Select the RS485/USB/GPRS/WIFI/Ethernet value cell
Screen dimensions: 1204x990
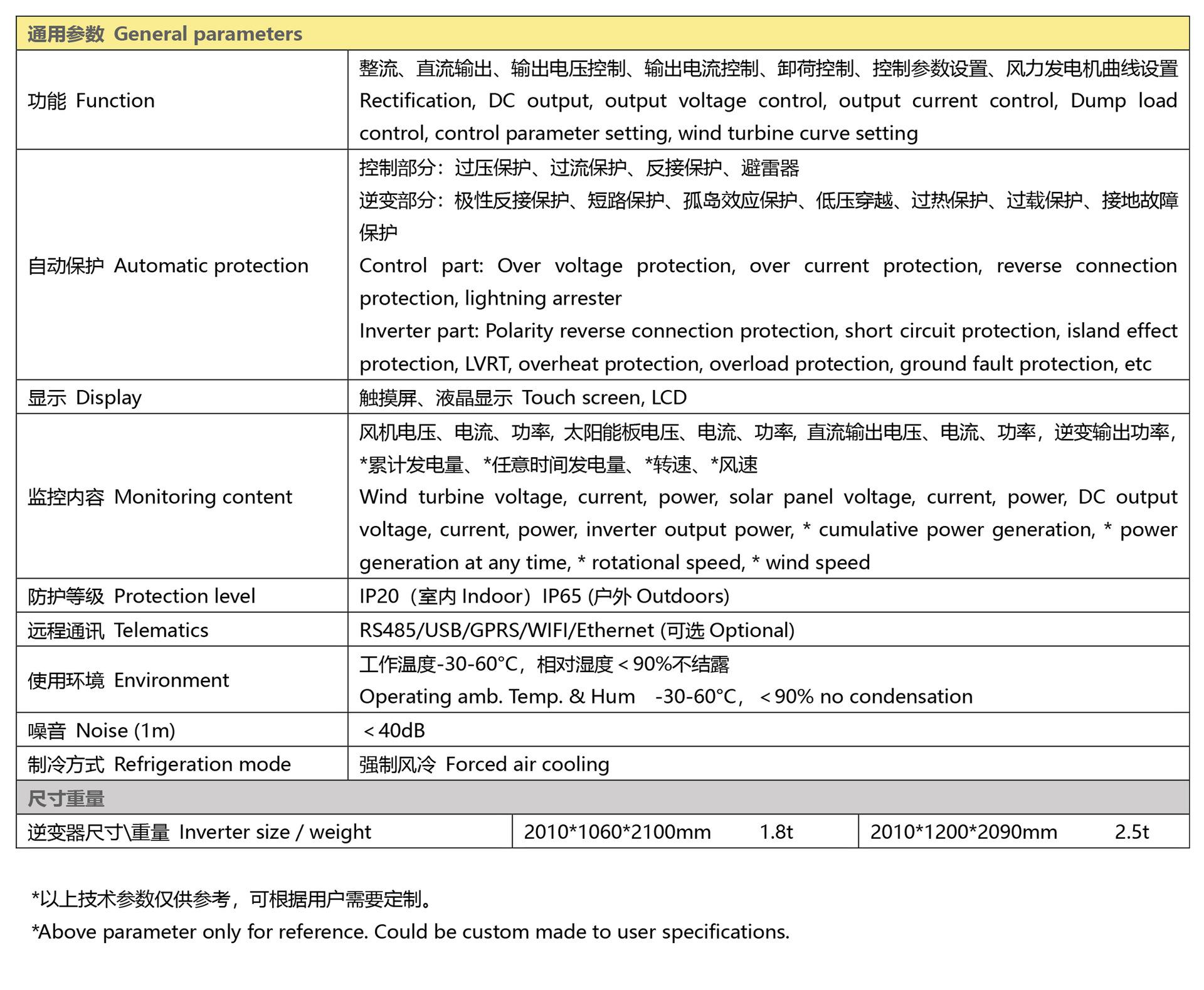pos(576,630)
